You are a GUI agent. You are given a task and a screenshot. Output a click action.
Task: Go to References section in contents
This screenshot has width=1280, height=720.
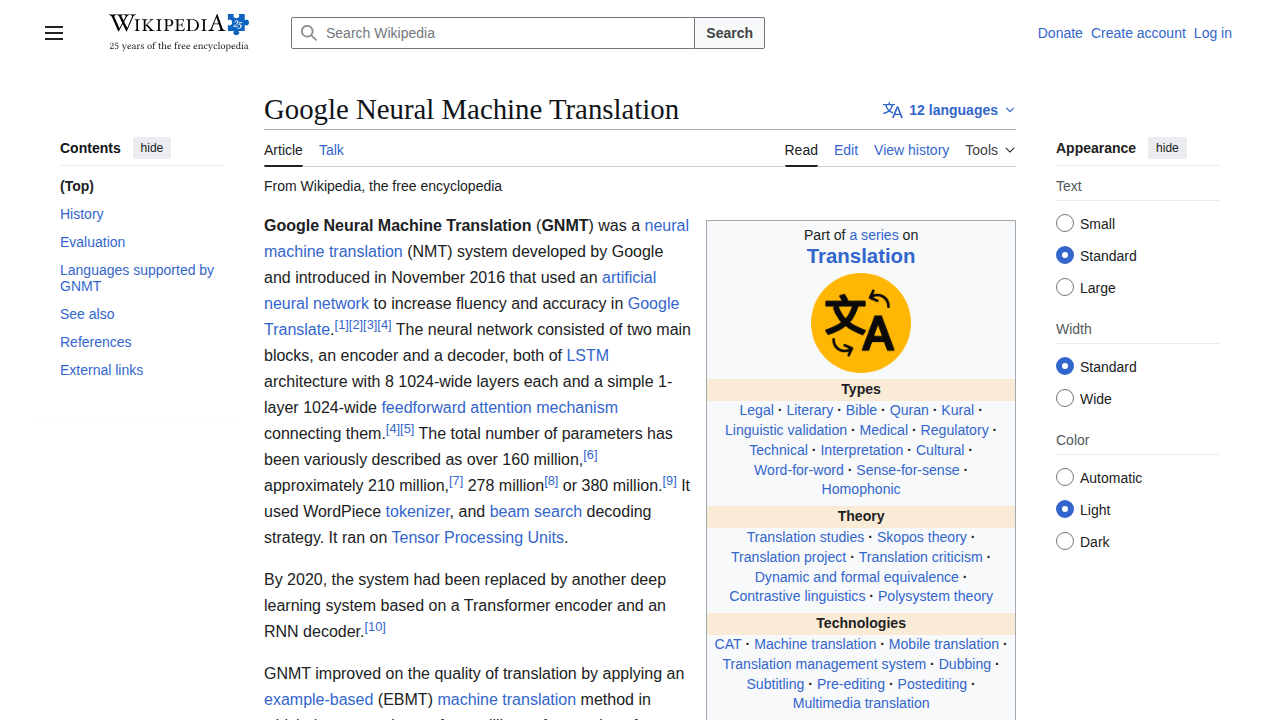[96, 342]
